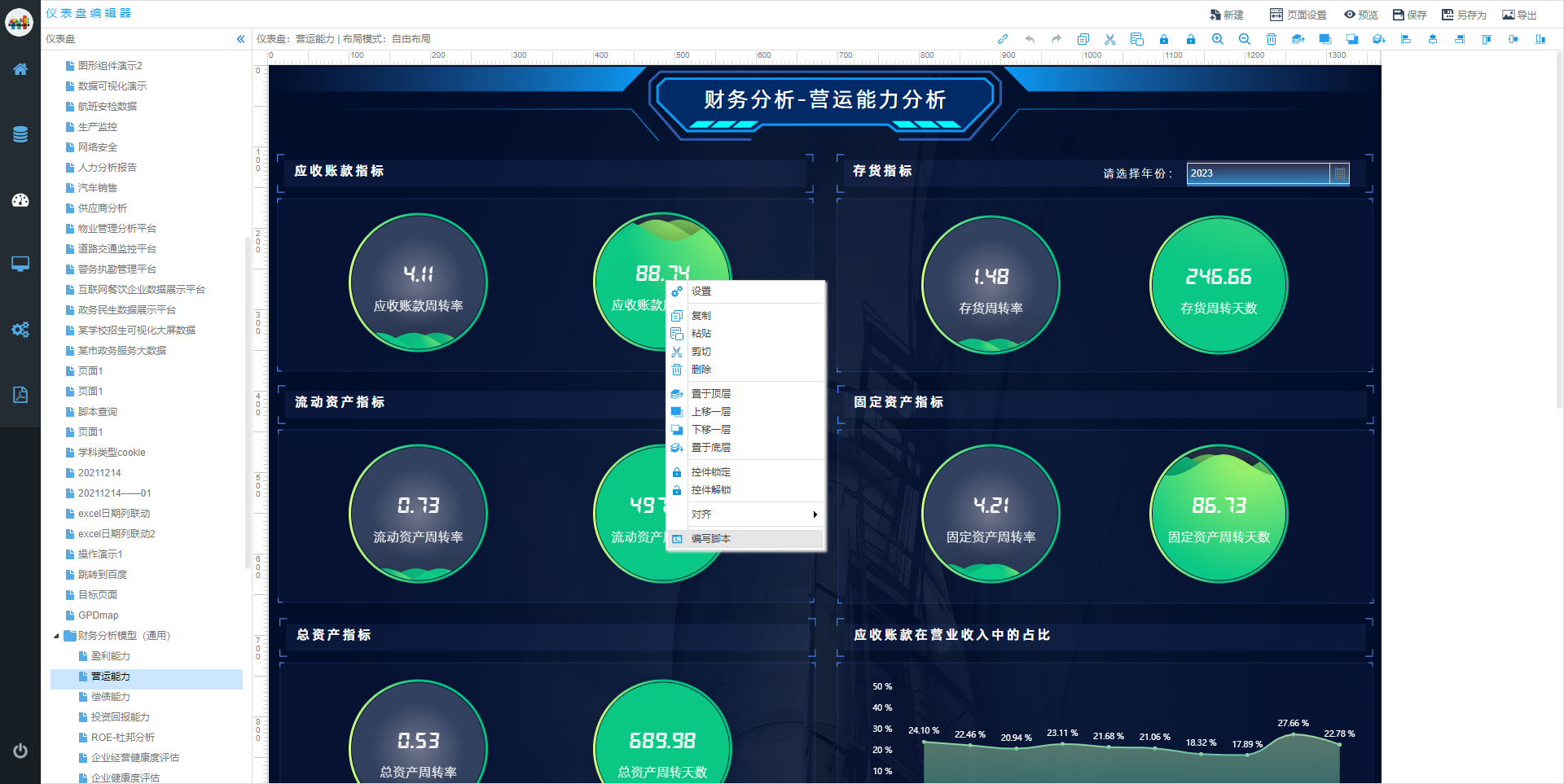
Task: Open the year picker calendar button
Action: pyautogui.click(x=1339, y=173)
